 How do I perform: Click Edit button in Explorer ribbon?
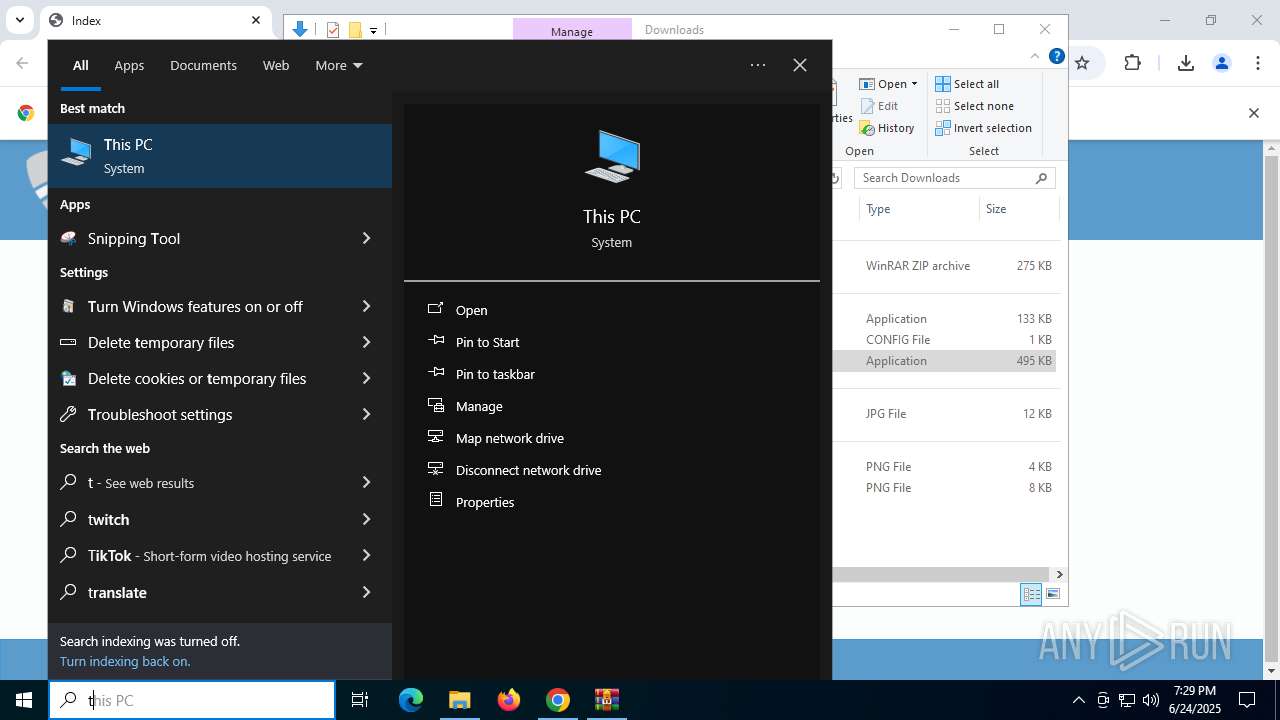tap(879, 106)
